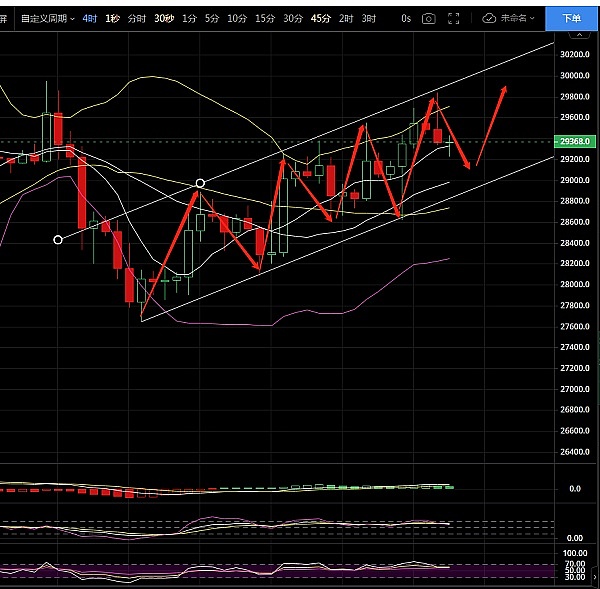
Task: Collapse the price scale with the top arrow
Action: pos(580,35)
